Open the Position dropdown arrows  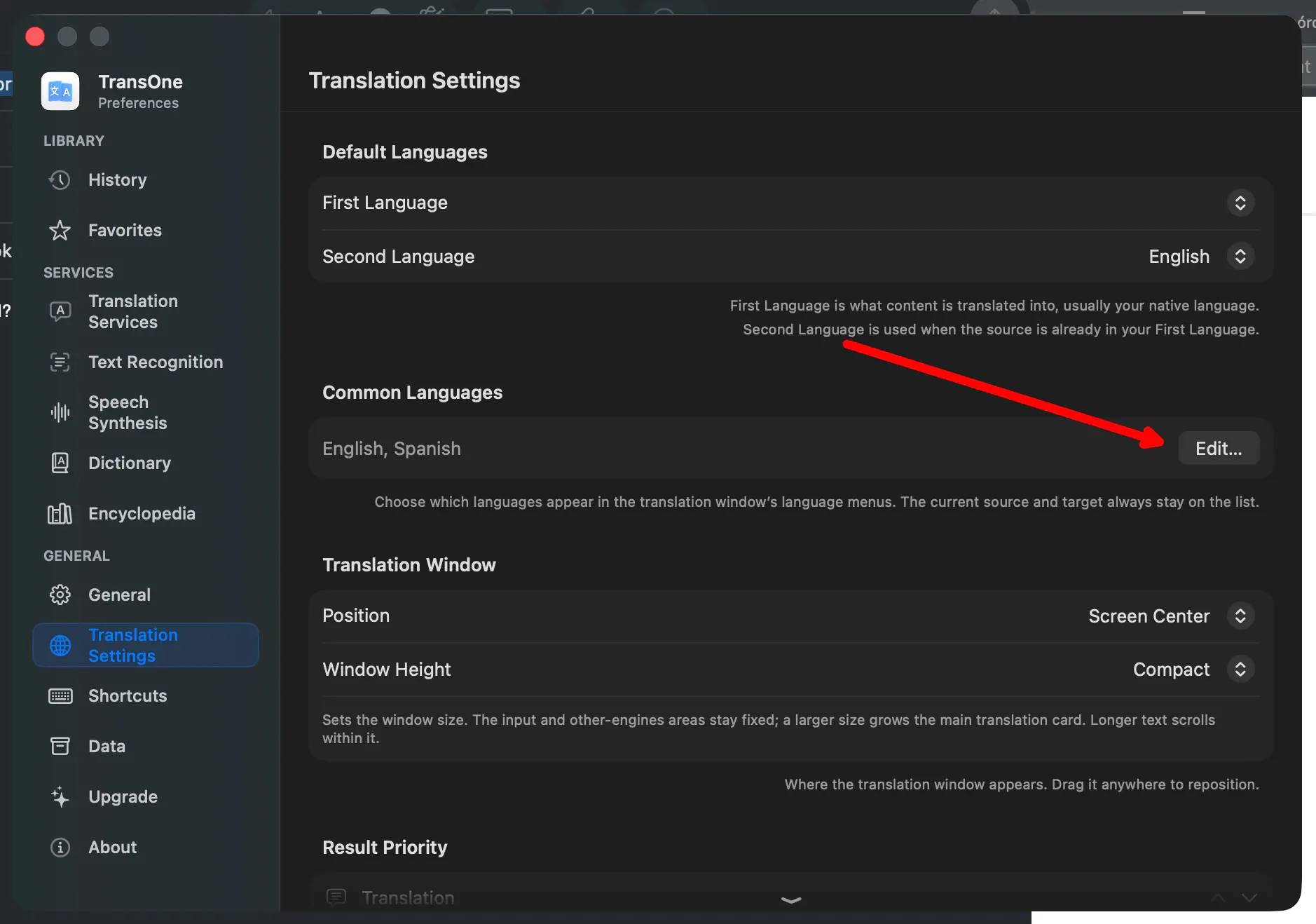1240,616
